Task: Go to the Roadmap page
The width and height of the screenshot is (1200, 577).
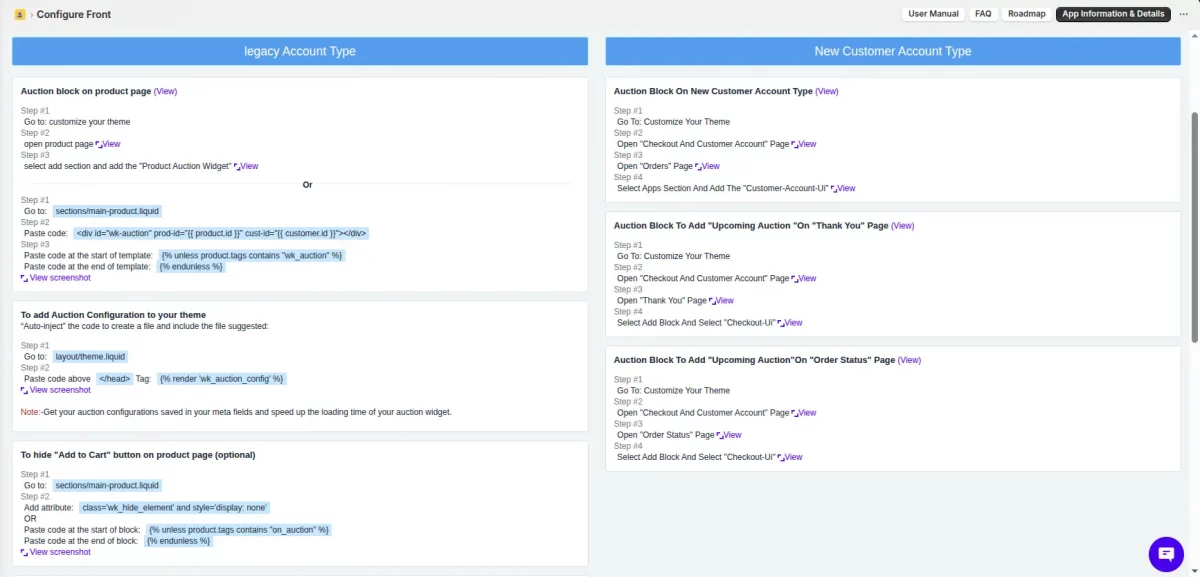Action: 1026,14
